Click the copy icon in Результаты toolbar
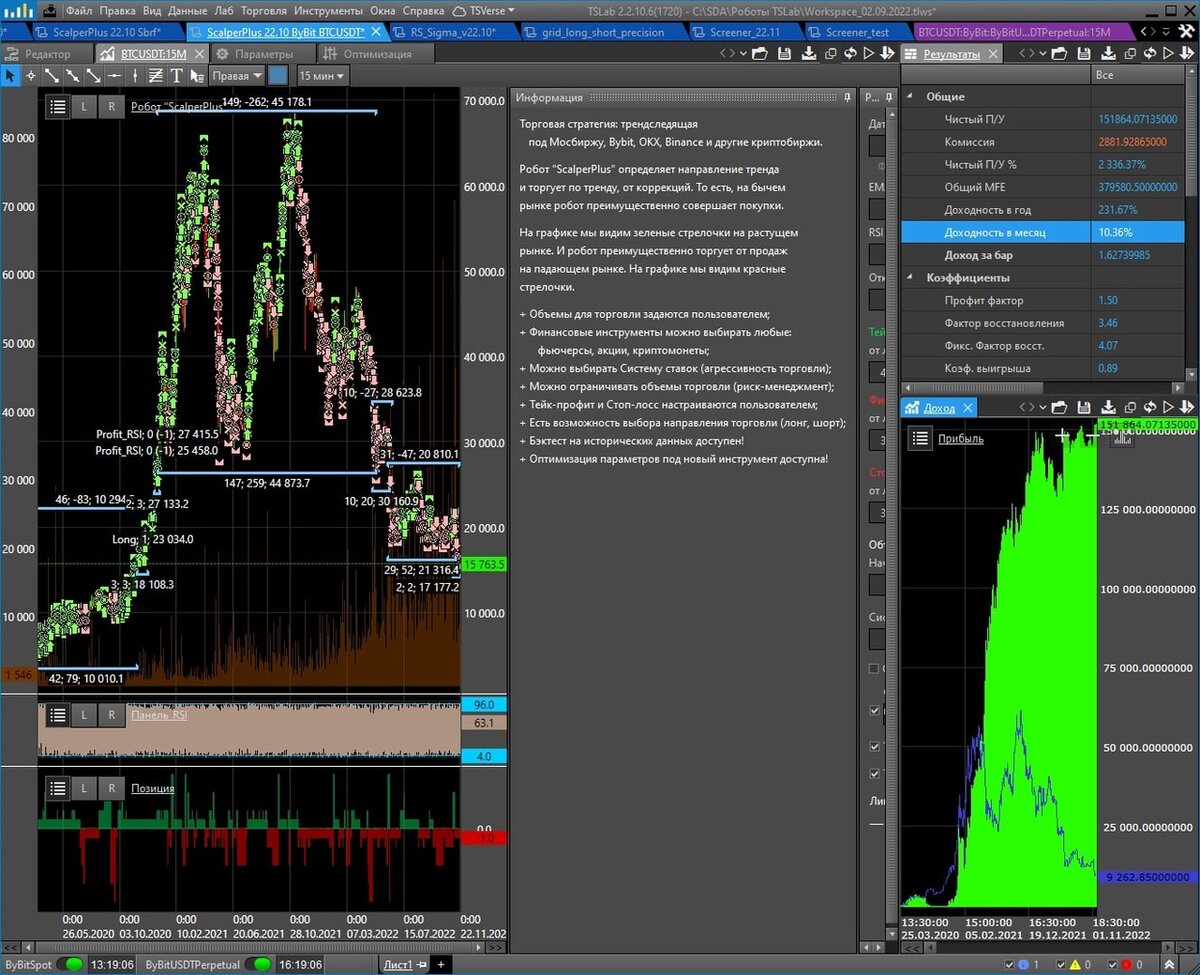 pyautogui.click(x=1130, y=54)
